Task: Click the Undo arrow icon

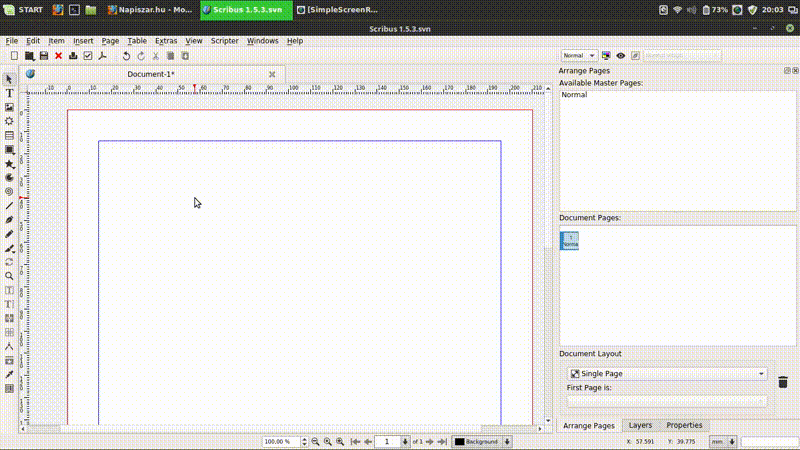Action: point(126,56)
